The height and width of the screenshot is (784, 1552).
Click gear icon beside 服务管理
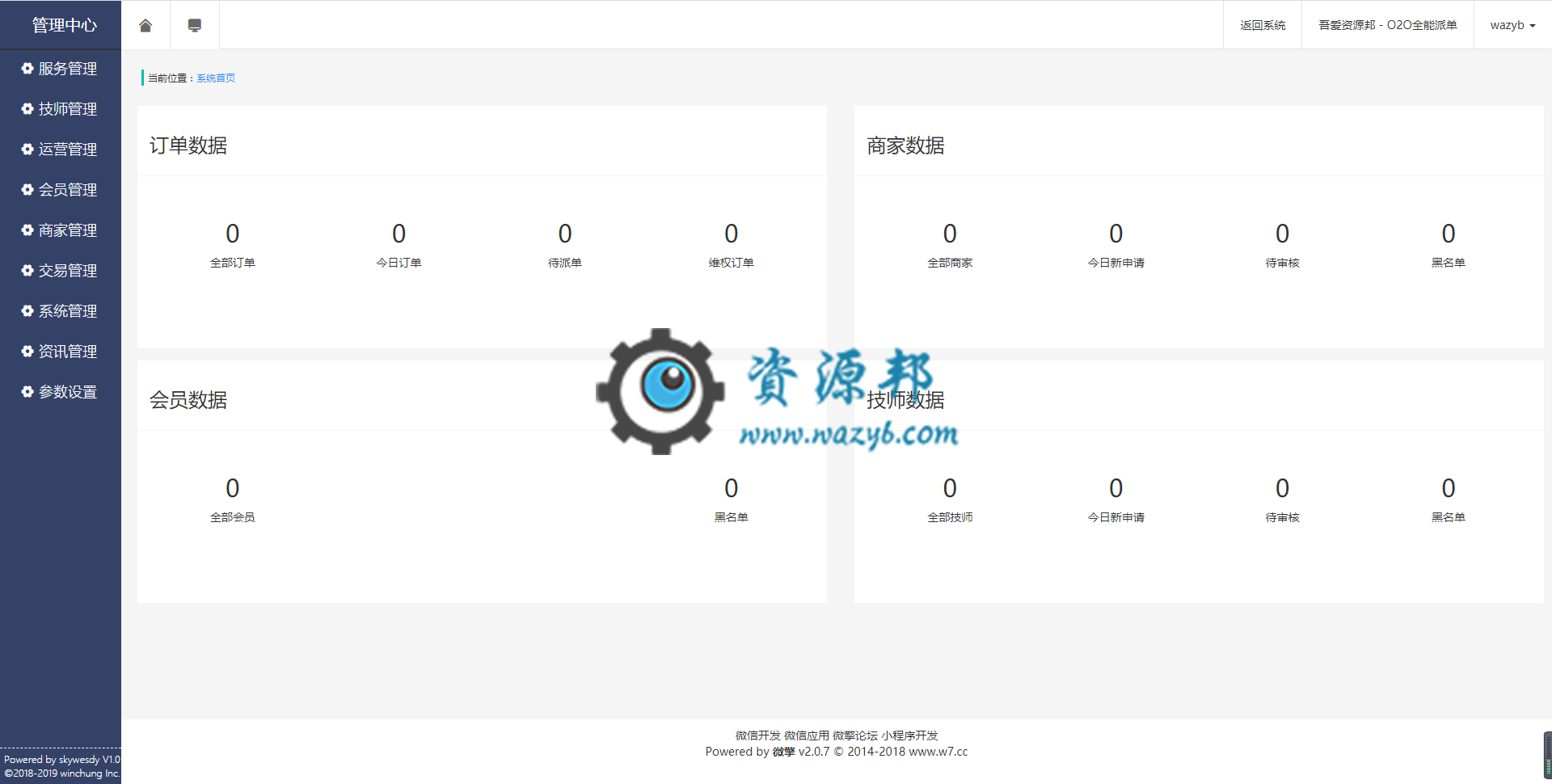click(27, 69)
